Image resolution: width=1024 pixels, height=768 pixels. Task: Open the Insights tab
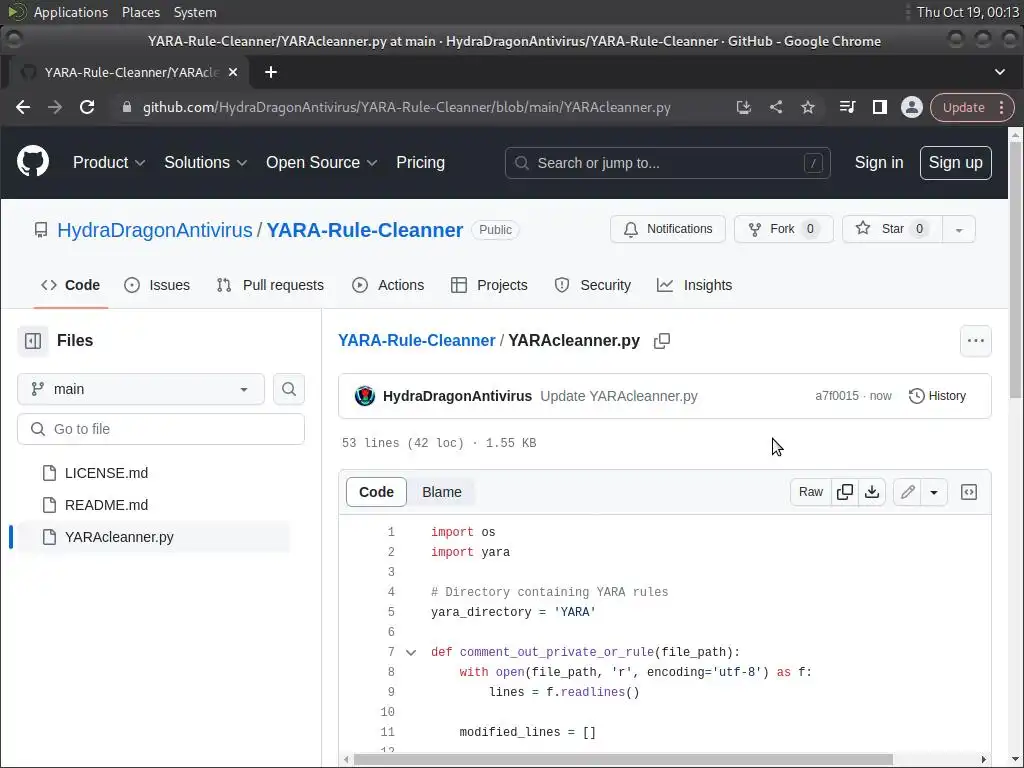coord(694,285)
